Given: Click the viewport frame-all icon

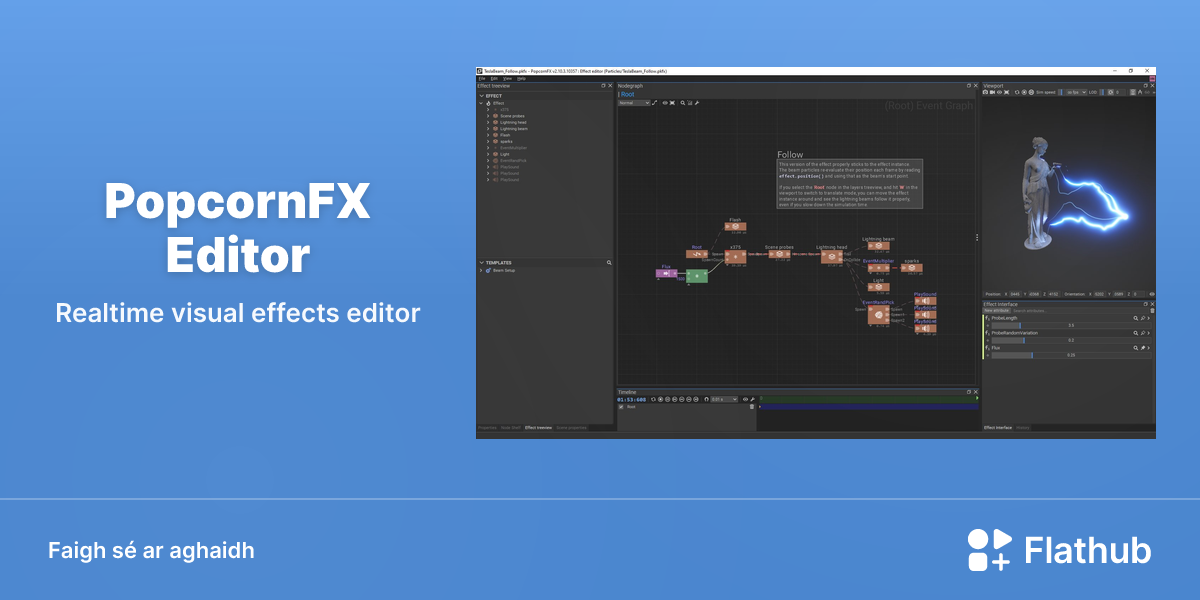Looking at the screenshot, I should (x=1007, y=92).
